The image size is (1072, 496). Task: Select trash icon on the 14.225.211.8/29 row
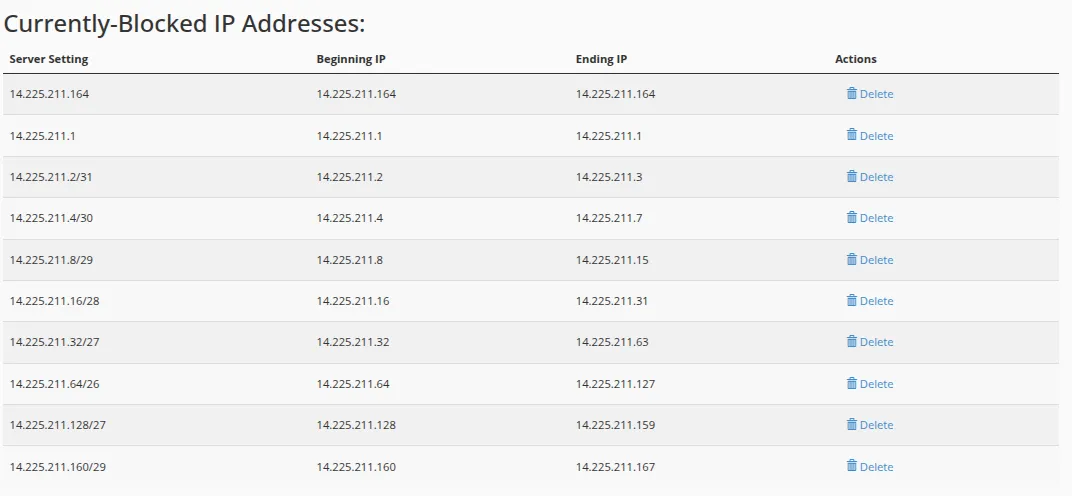tap(852, 259)
